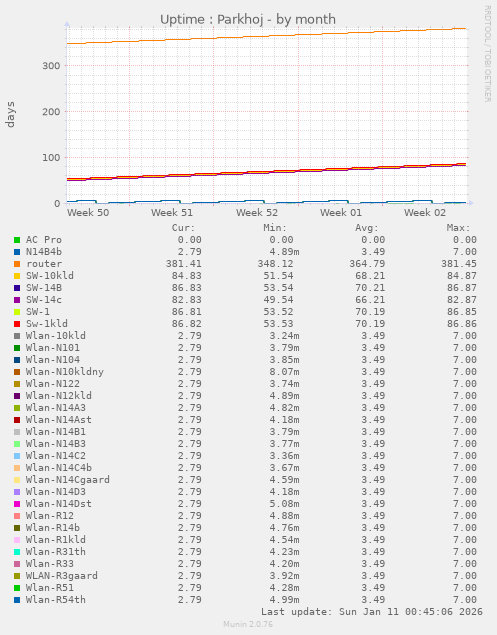This screenshot has width=497, height=635.
Task: Click the Wlan-N10kldny minimum value 8.07m
Action: (284, 372)
